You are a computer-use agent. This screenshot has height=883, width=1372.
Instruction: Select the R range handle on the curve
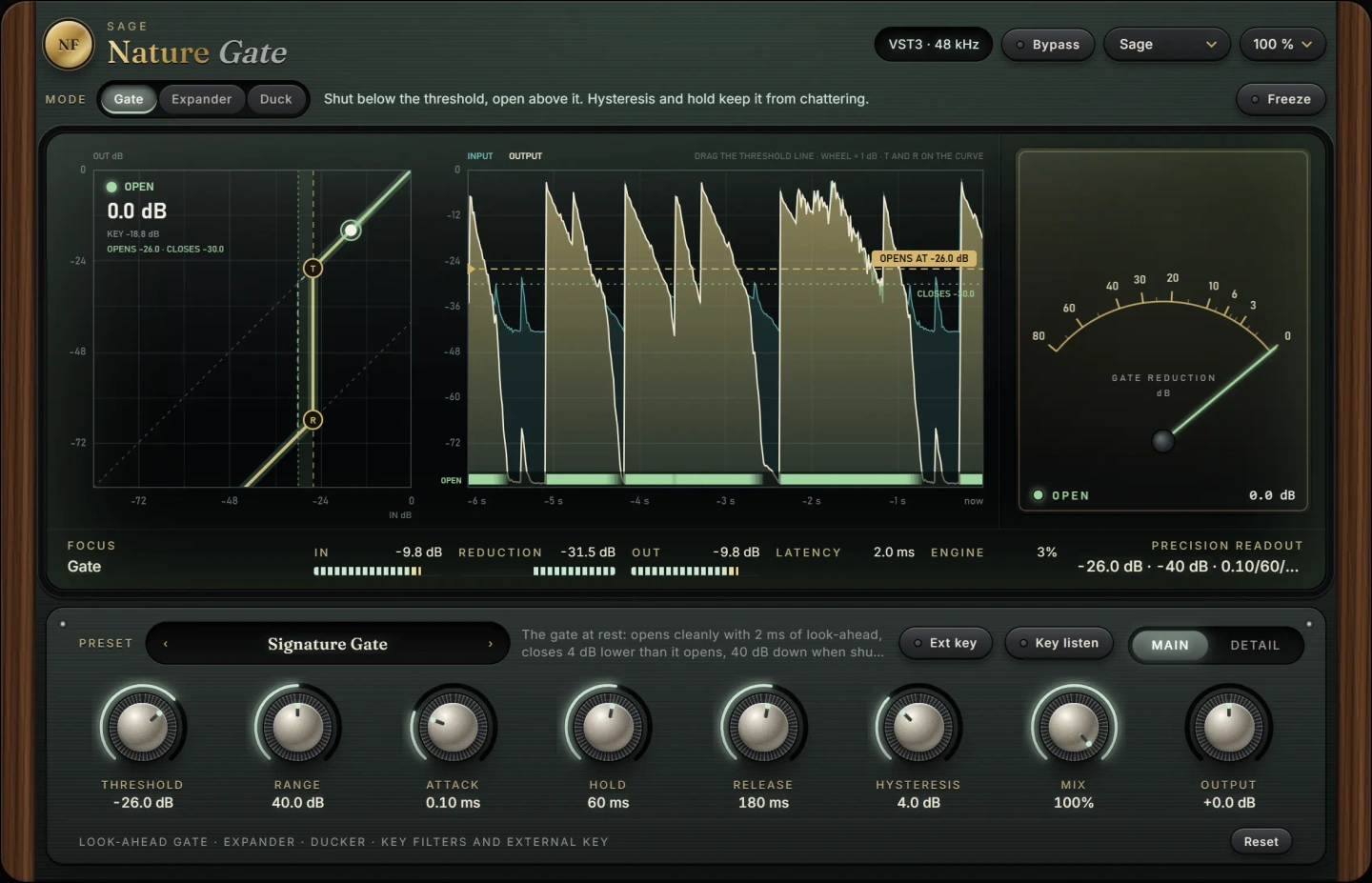313,420
